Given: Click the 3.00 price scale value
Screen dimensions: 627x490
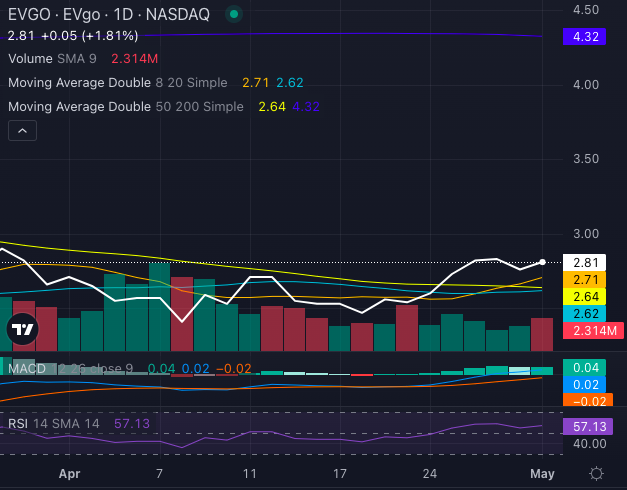Looking at the screenshot, I should pyautogui.click(x=586, y=234).
